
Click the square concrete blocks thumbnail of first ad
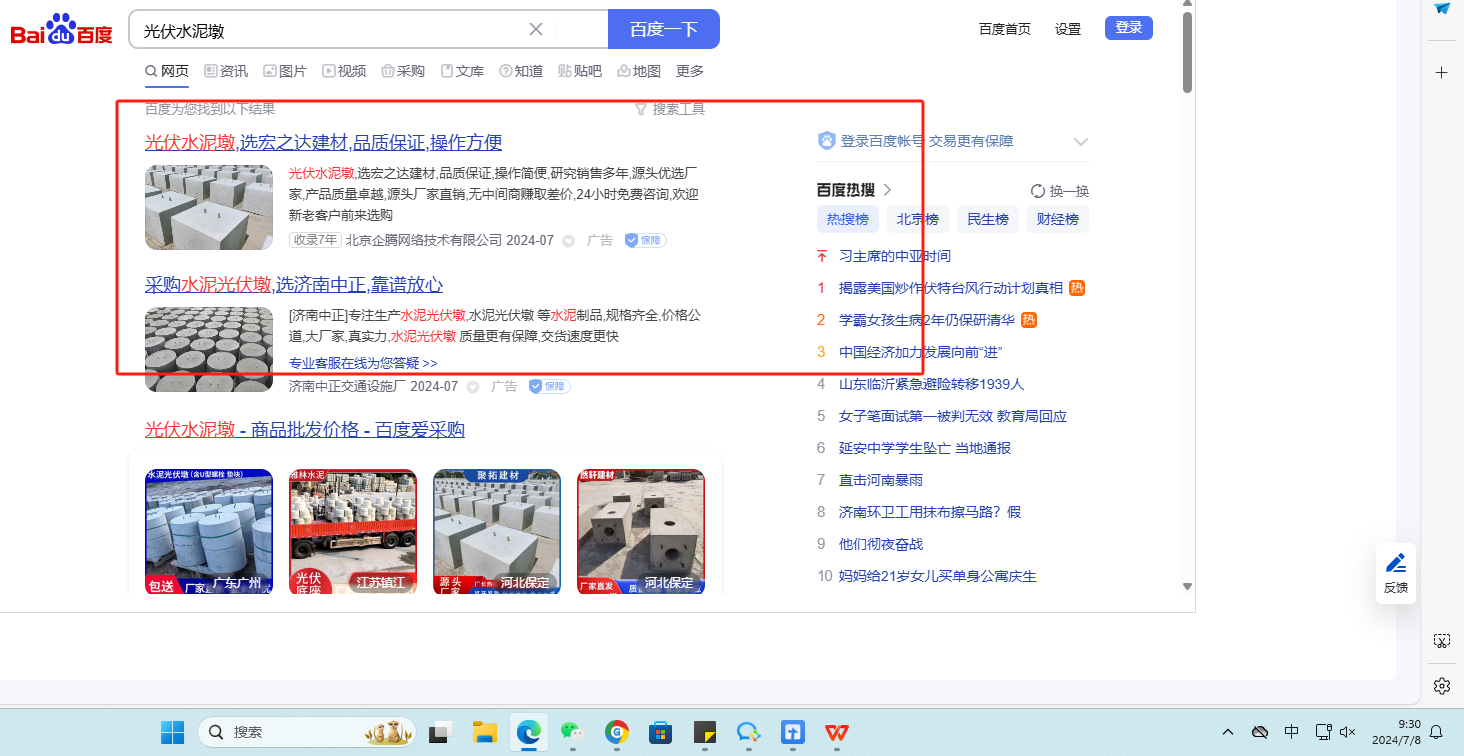point(209,207)
